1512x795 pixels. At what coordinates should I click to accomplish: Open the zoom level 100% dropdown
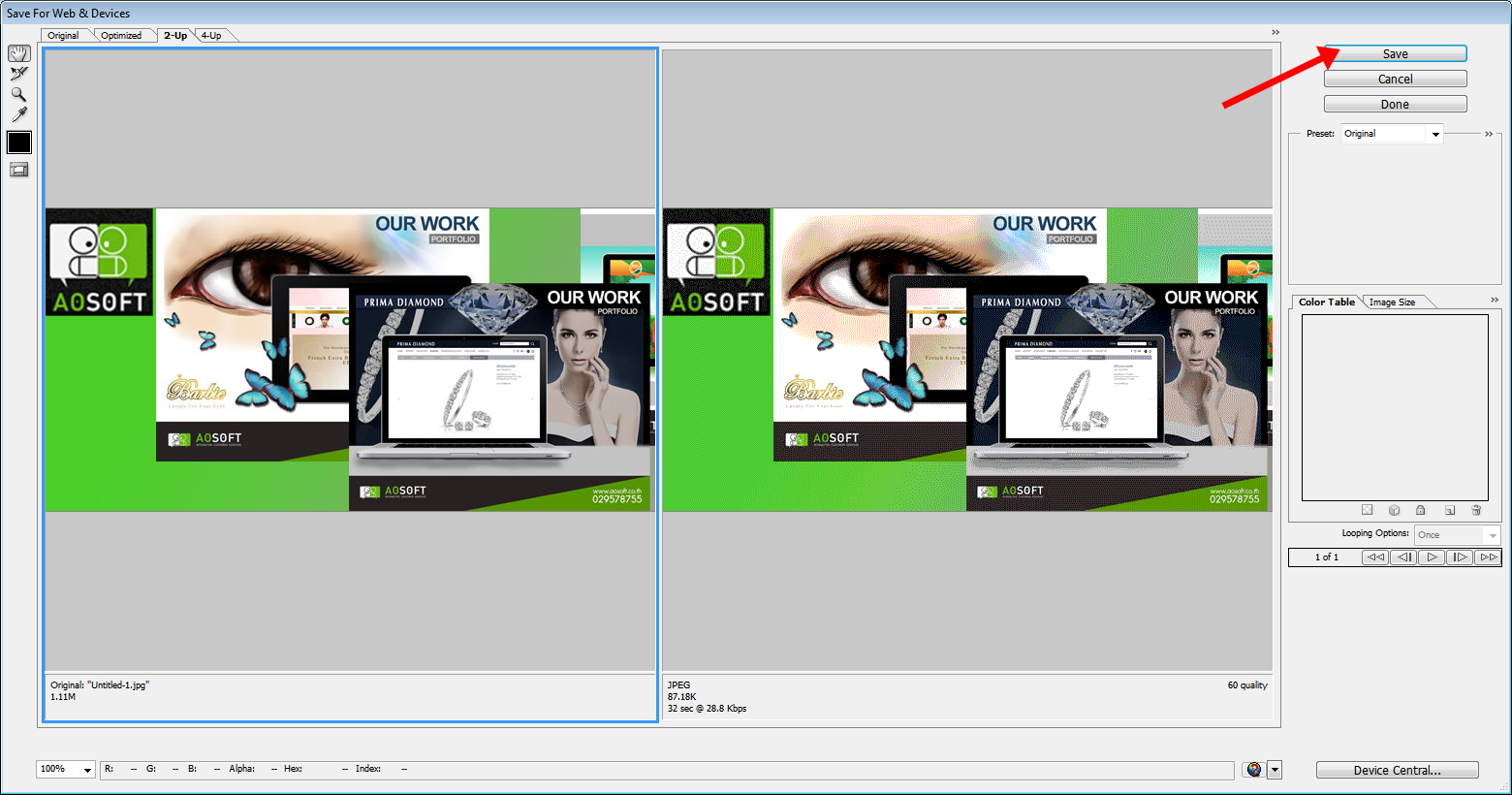click(x=66, y=769)
